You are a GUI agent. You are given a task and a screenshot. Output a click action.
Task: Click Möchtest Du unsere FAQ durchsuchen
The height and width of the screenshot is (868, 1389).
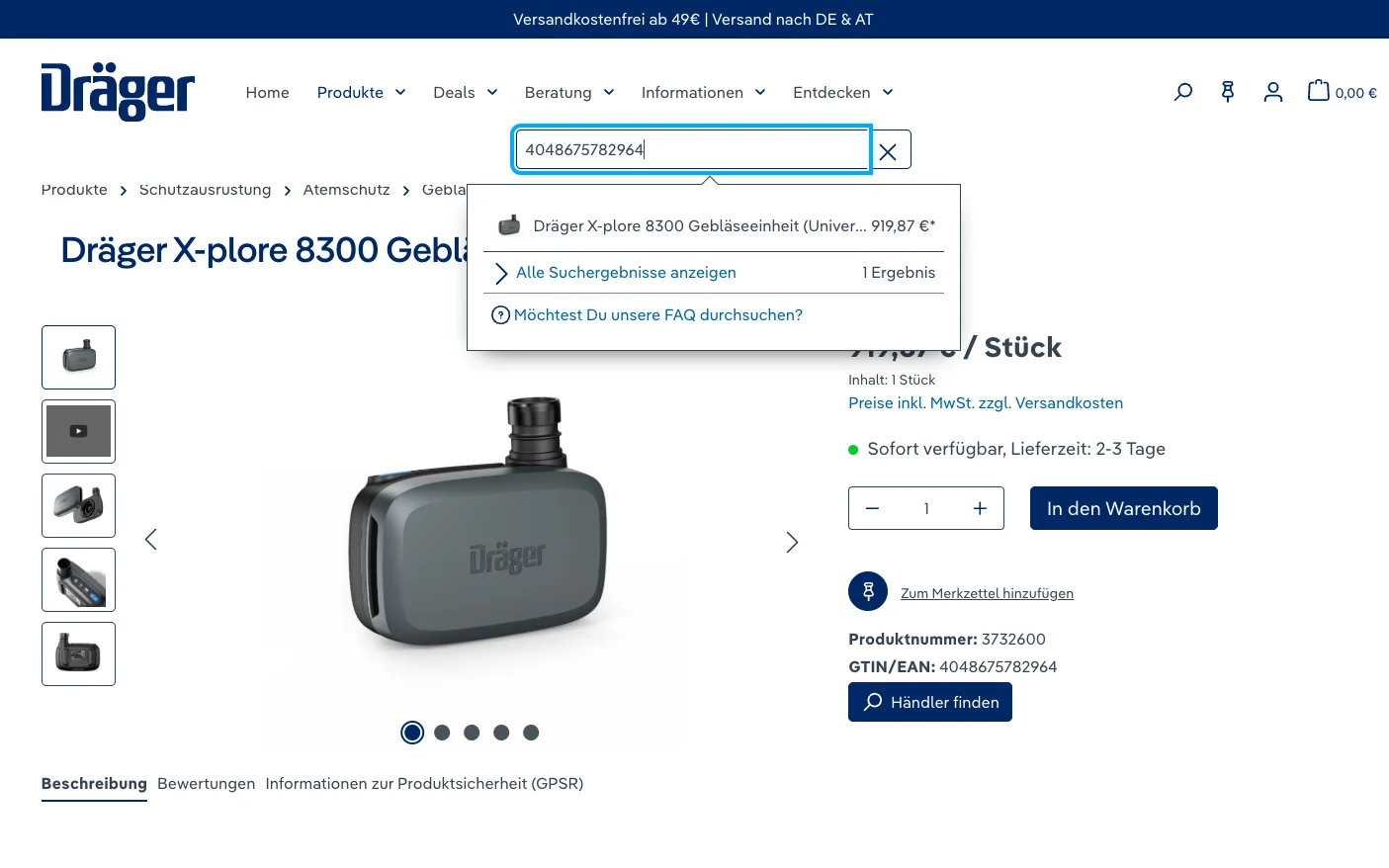[x=658, y=315]
